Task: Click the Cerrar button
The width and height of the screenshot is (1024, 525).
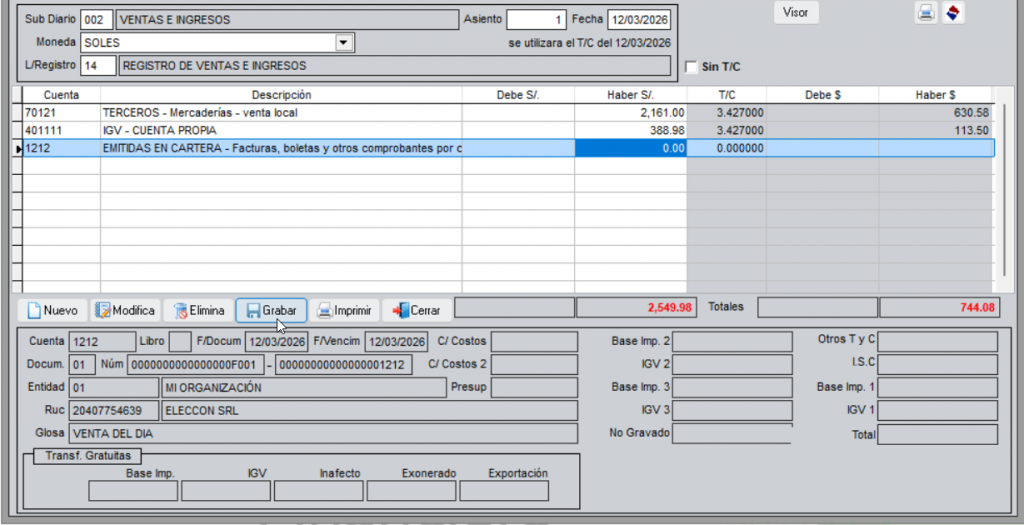Action: tap(417, 310)
